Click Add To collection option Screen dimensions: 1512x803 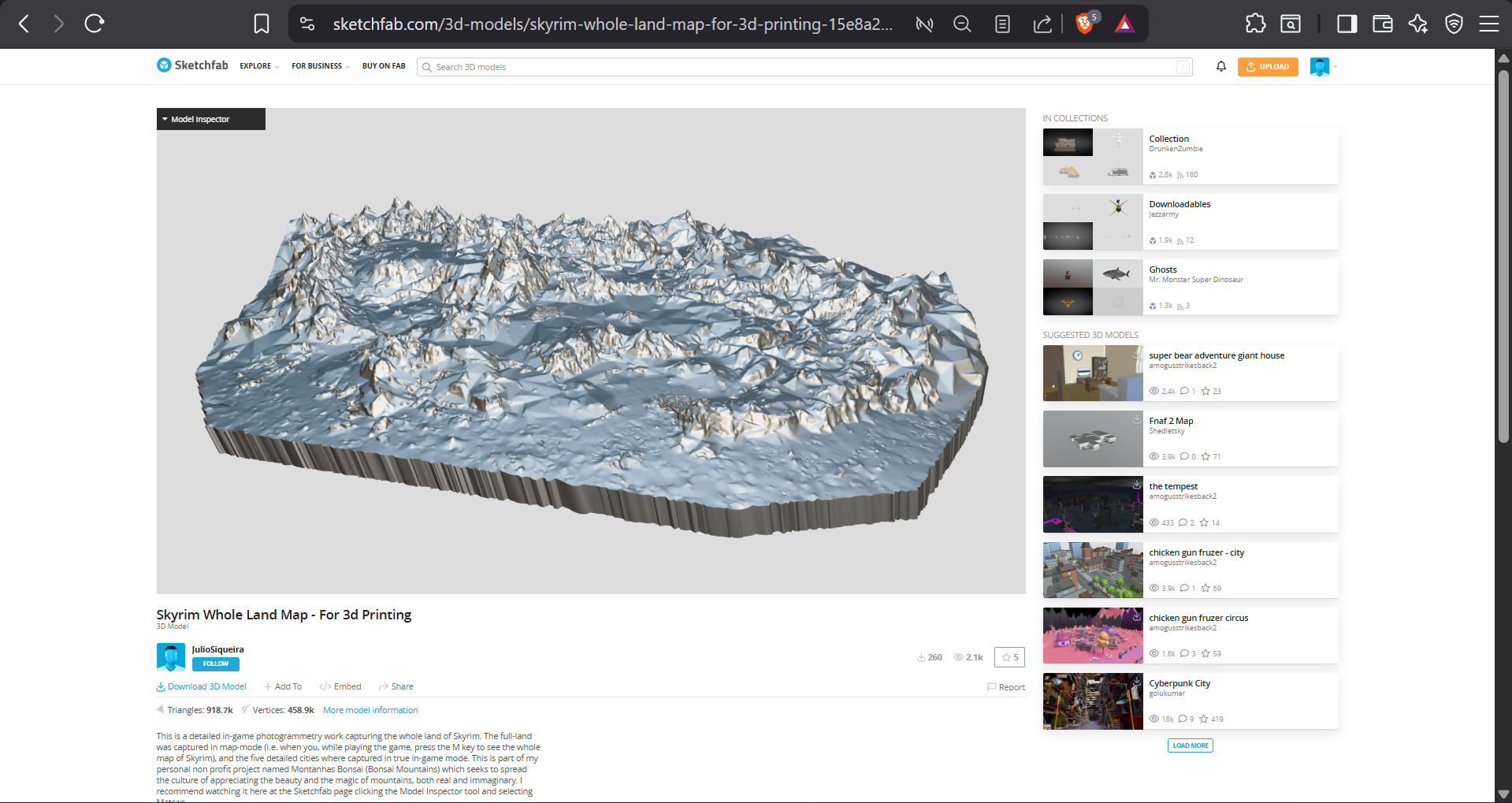pos(283,686)
